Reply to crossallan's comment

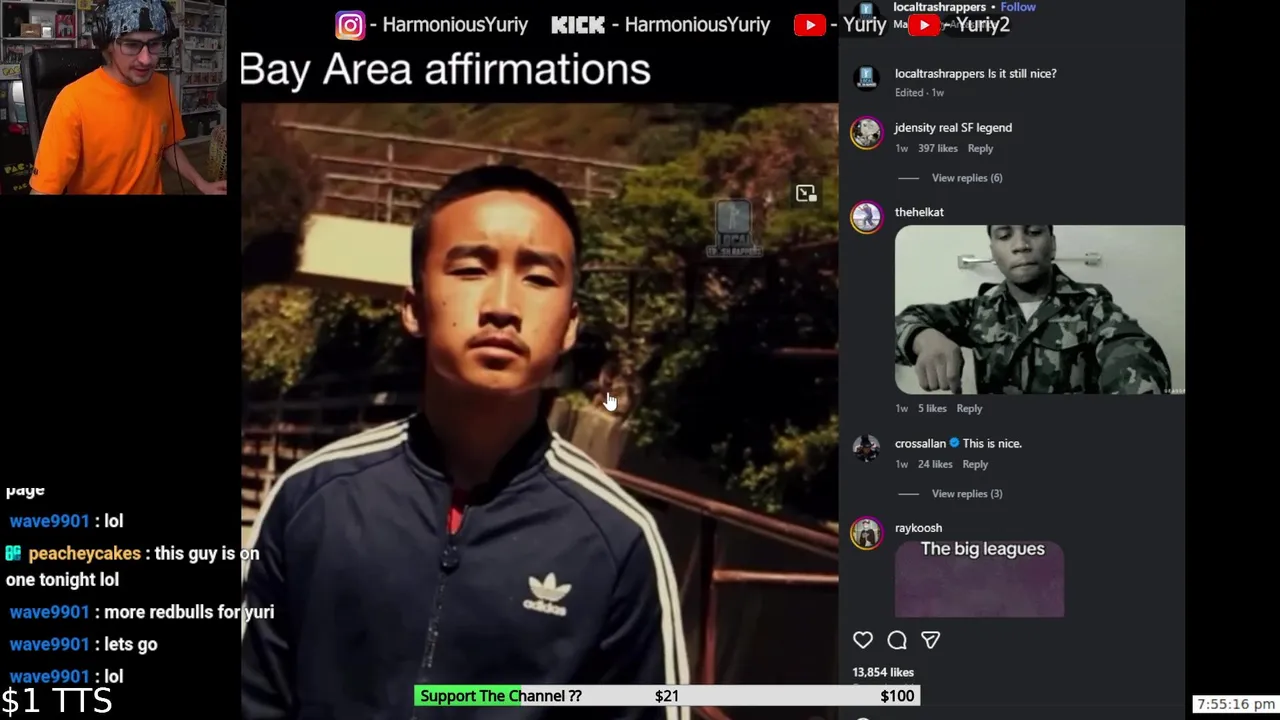(975, 464)
